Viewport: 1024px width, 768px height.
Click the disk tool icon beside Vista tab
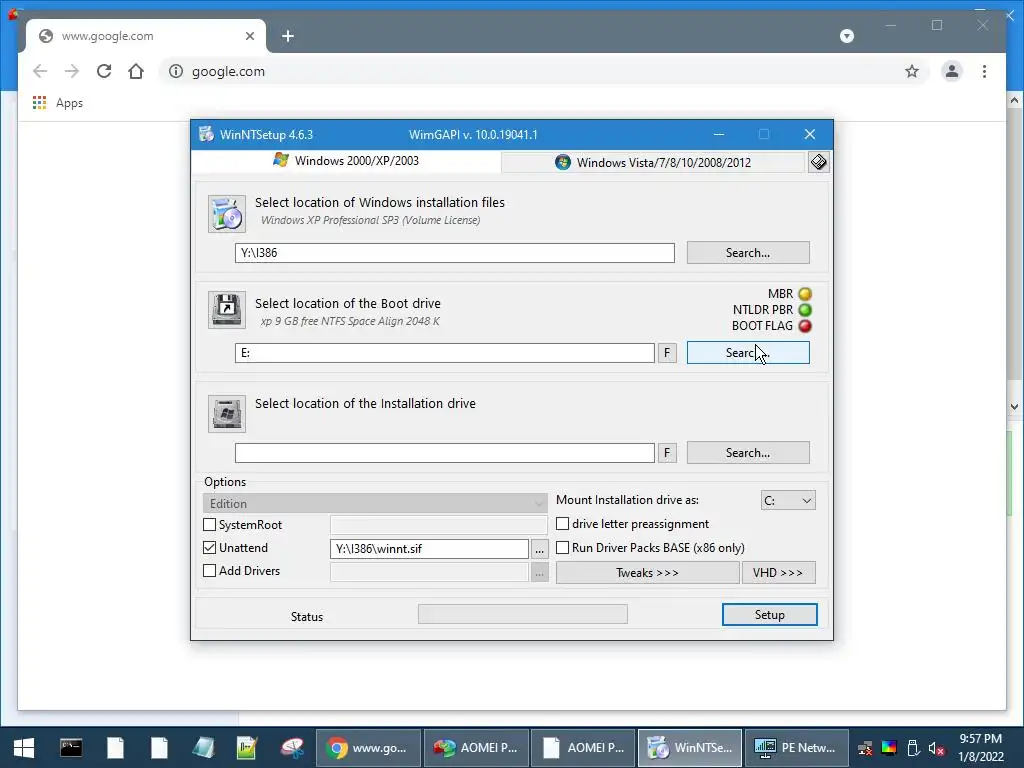point(818,162)
